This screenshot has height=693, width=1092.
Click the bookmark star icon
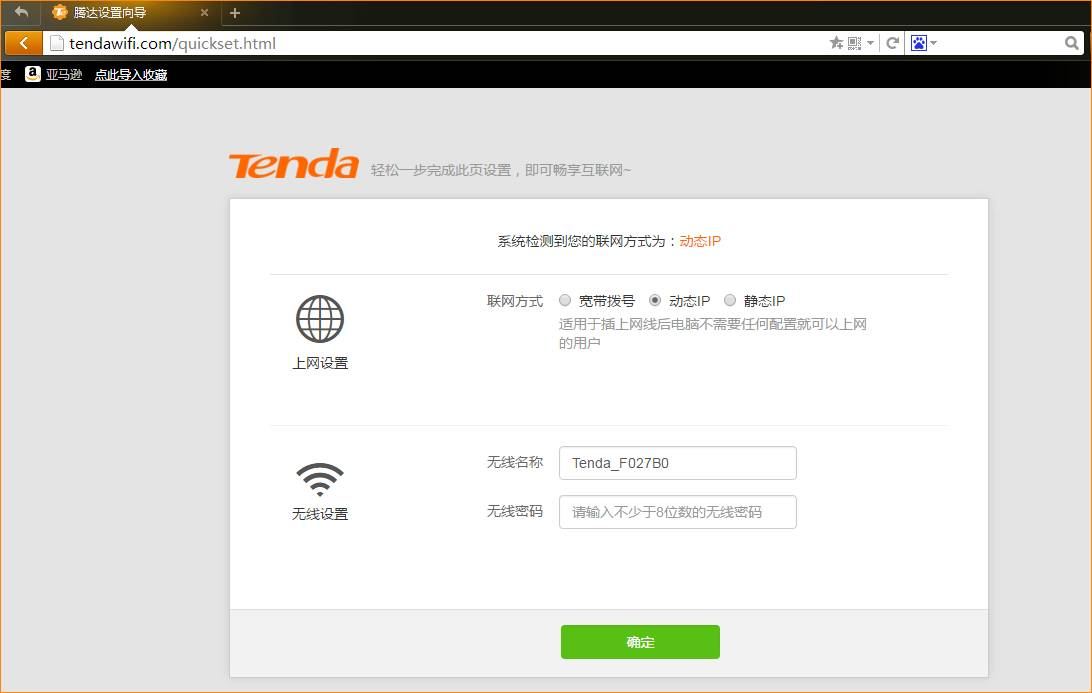click(x=836, y=43)
